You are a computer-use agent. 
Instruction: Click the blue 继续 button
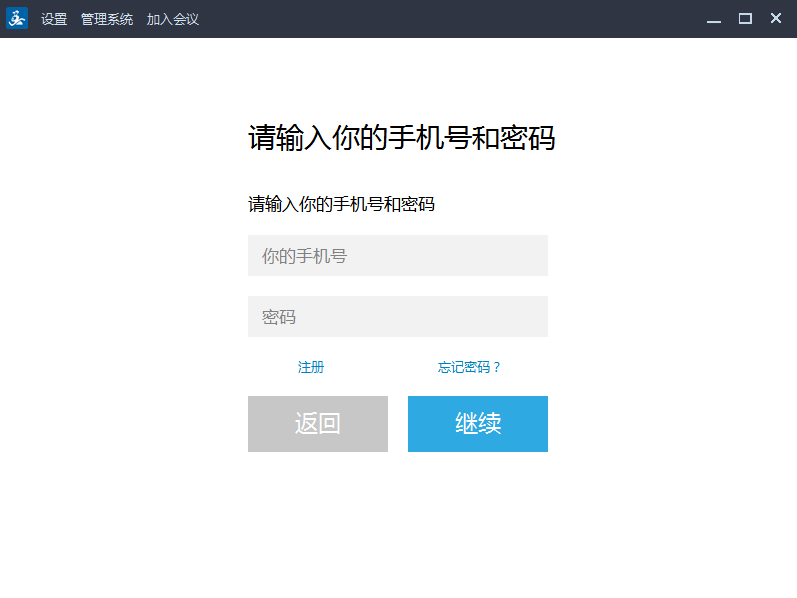click(x=478, y=424)
